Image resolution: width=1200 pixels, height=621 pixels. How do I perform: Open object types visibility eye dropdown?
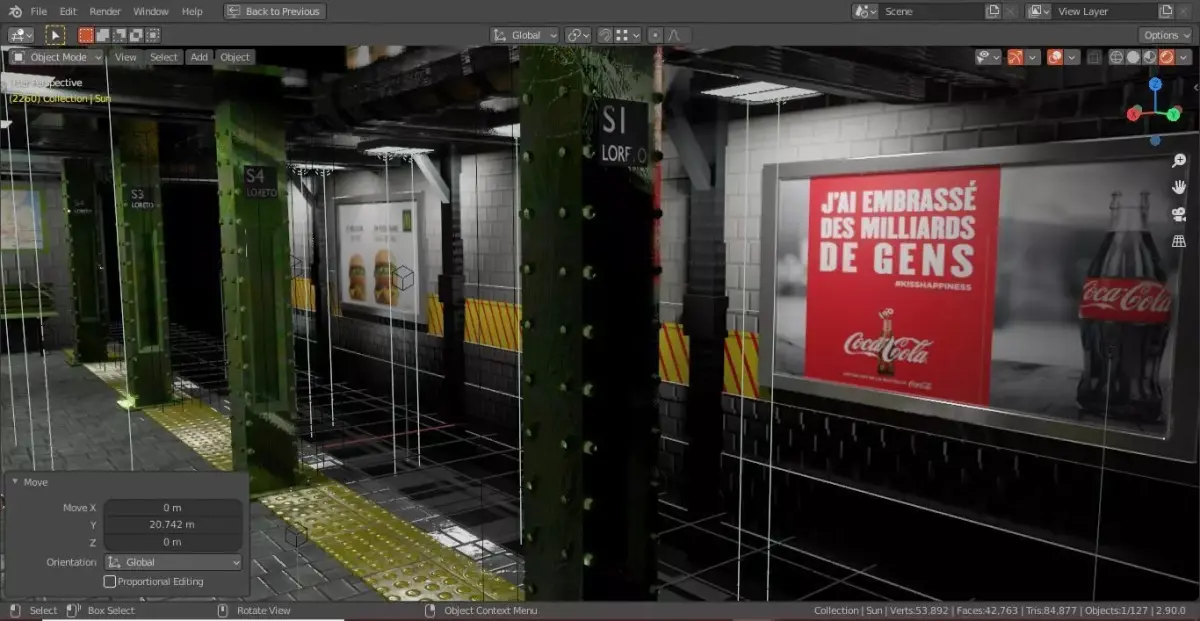[988, 57]
